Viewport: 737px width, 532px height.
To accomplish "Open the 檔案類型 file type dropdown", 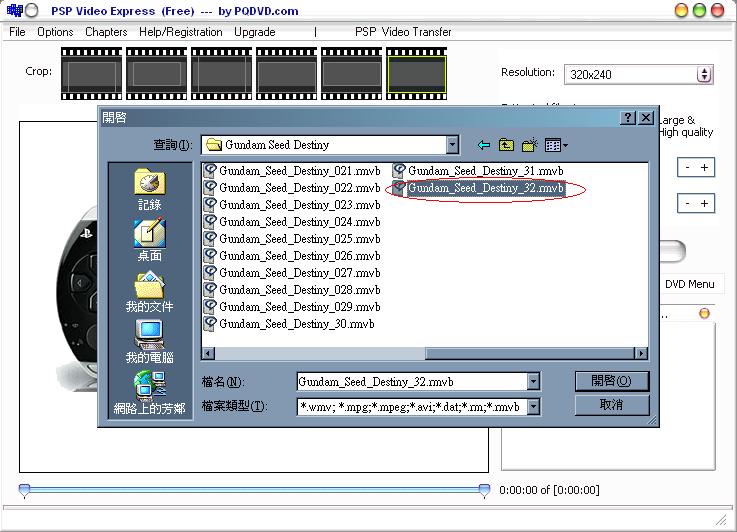I will (533, 406).
